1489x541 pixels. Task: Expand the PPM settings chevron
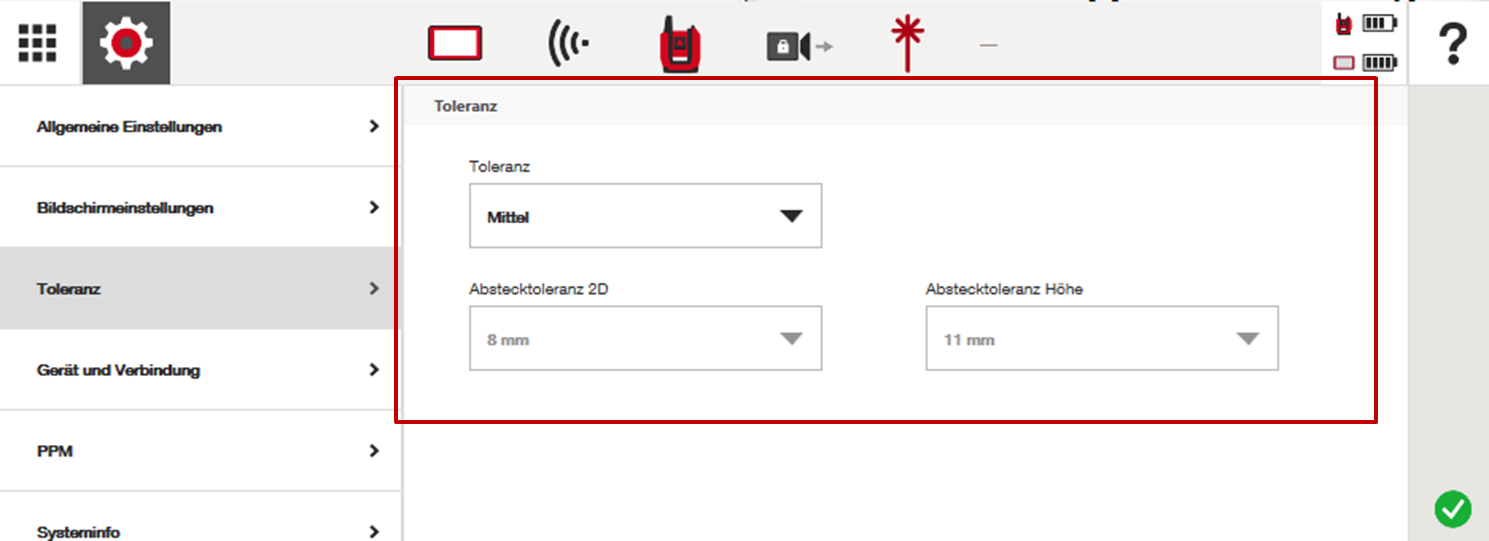(374, 451)
